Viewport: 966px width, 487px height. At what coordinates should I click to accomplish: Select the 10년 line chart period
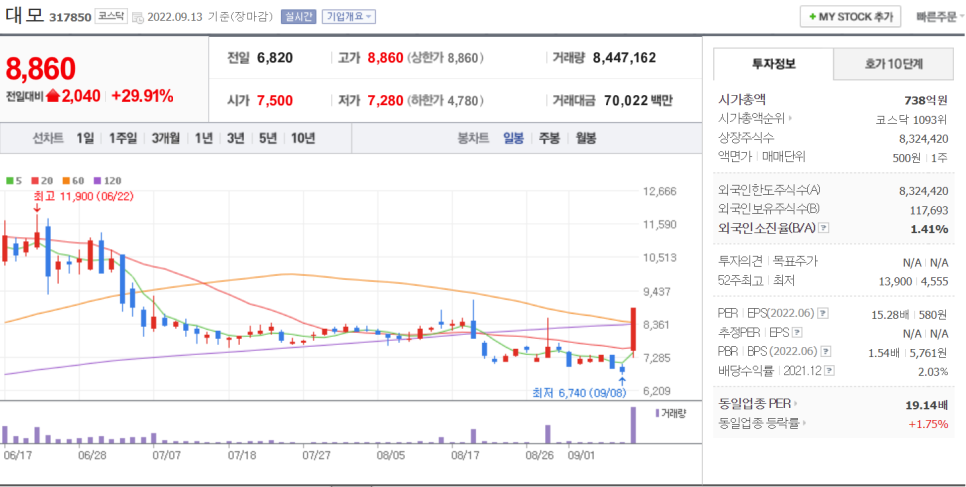tap(302, 138)
